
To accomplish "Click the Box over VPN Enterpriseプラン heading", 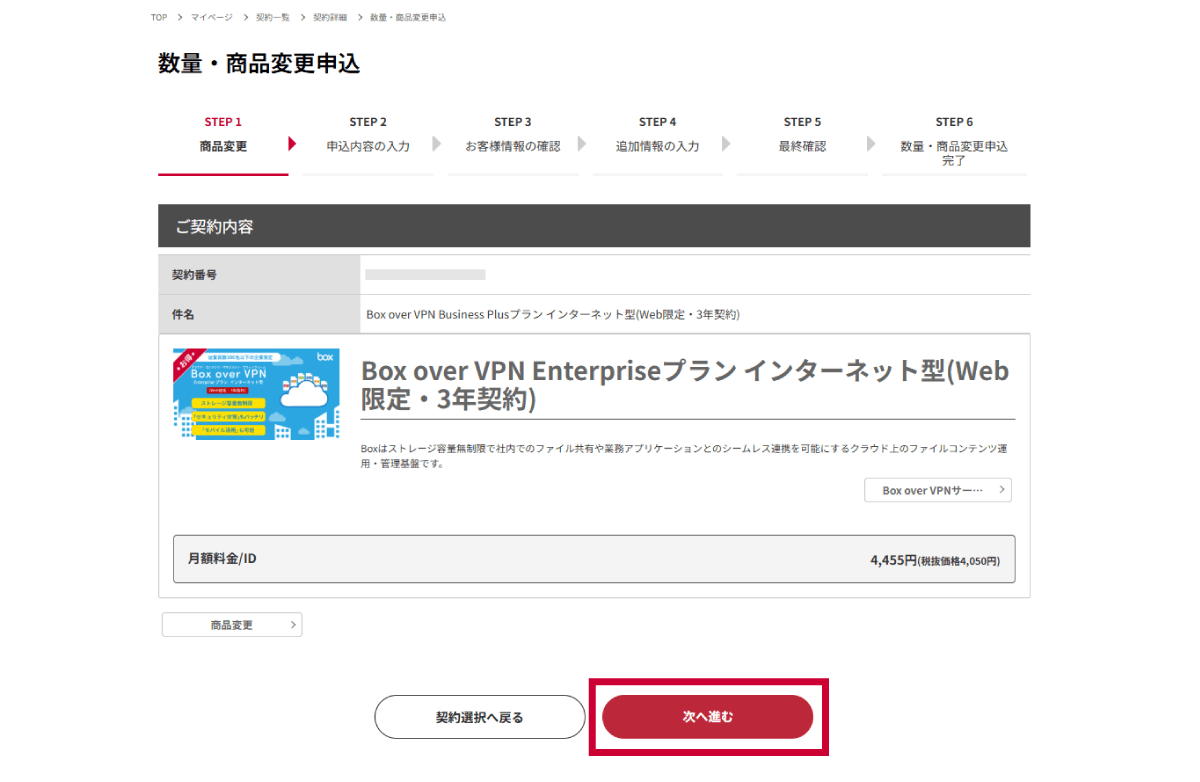I will pos(685,385).
